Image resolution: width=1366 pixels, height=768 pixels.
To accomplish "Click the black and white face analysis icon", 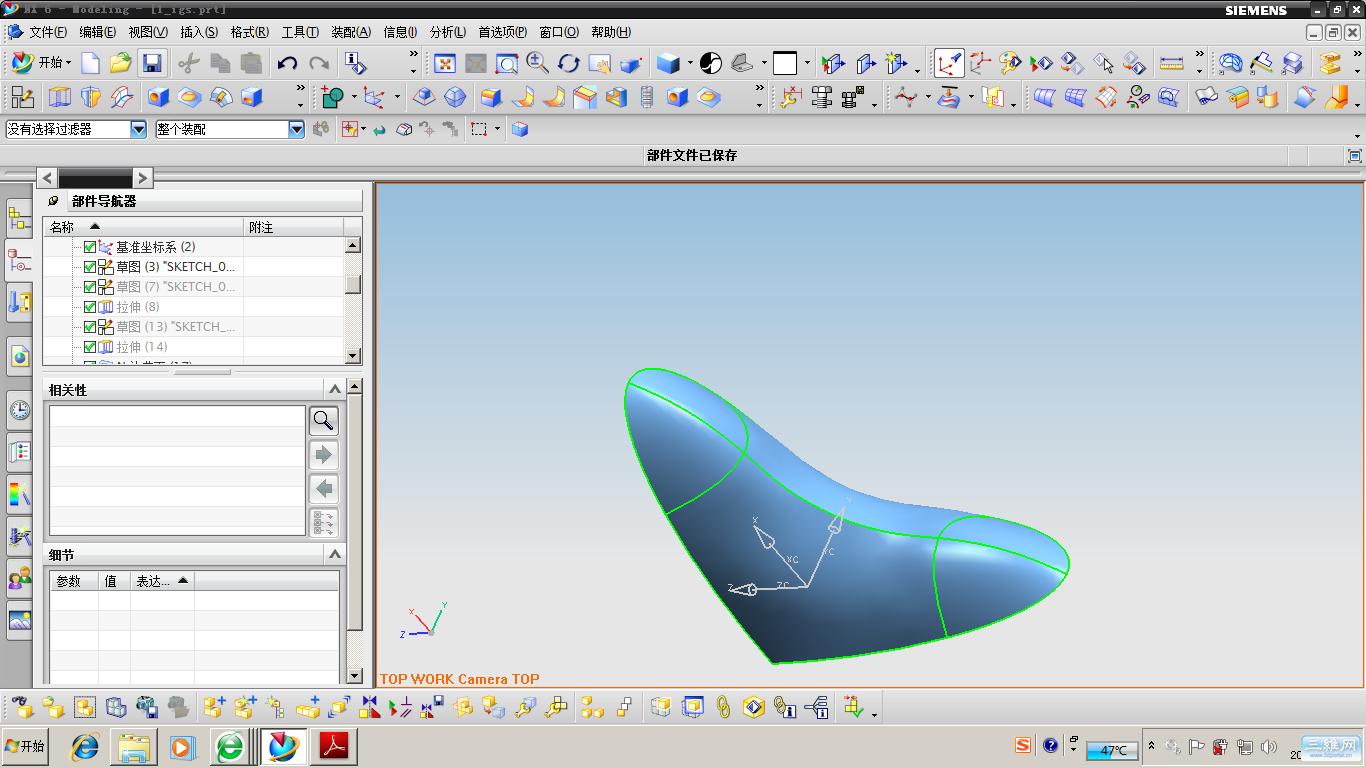I will coord(711,63).
